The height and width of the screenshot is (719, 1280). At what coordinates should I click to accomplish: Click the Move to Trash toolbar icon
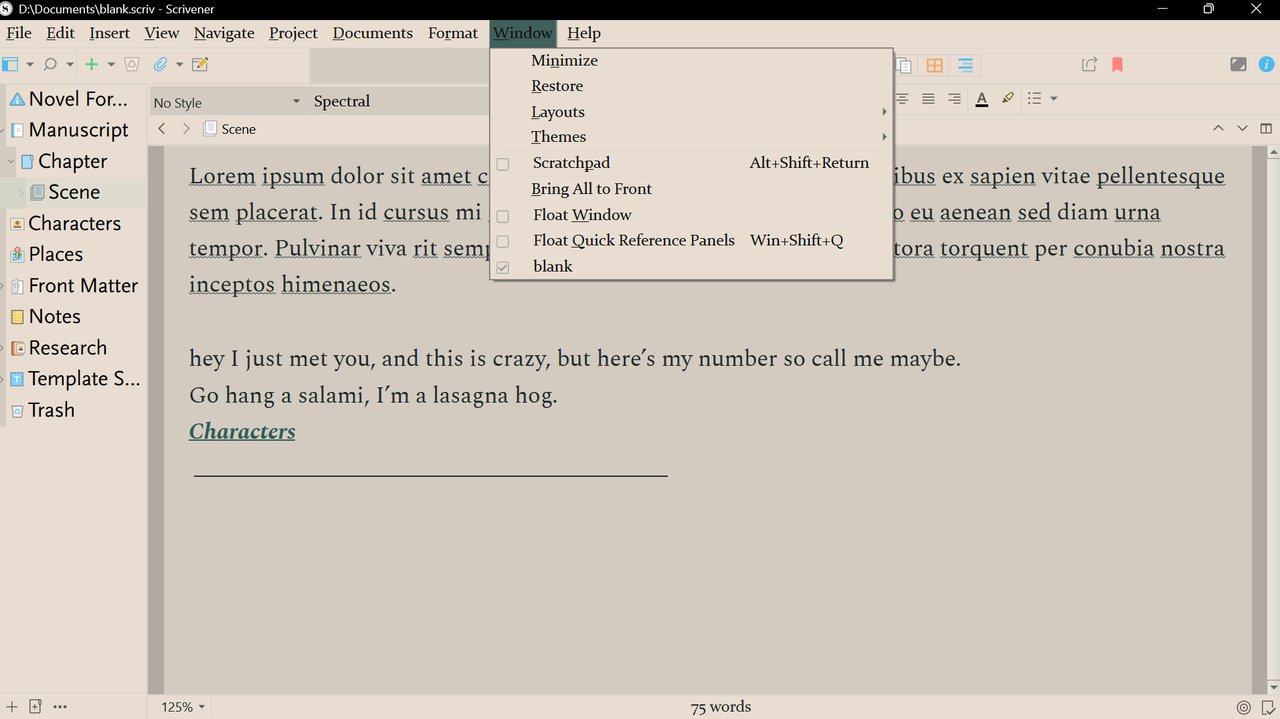pyautogui.click(x=131, y=64)
